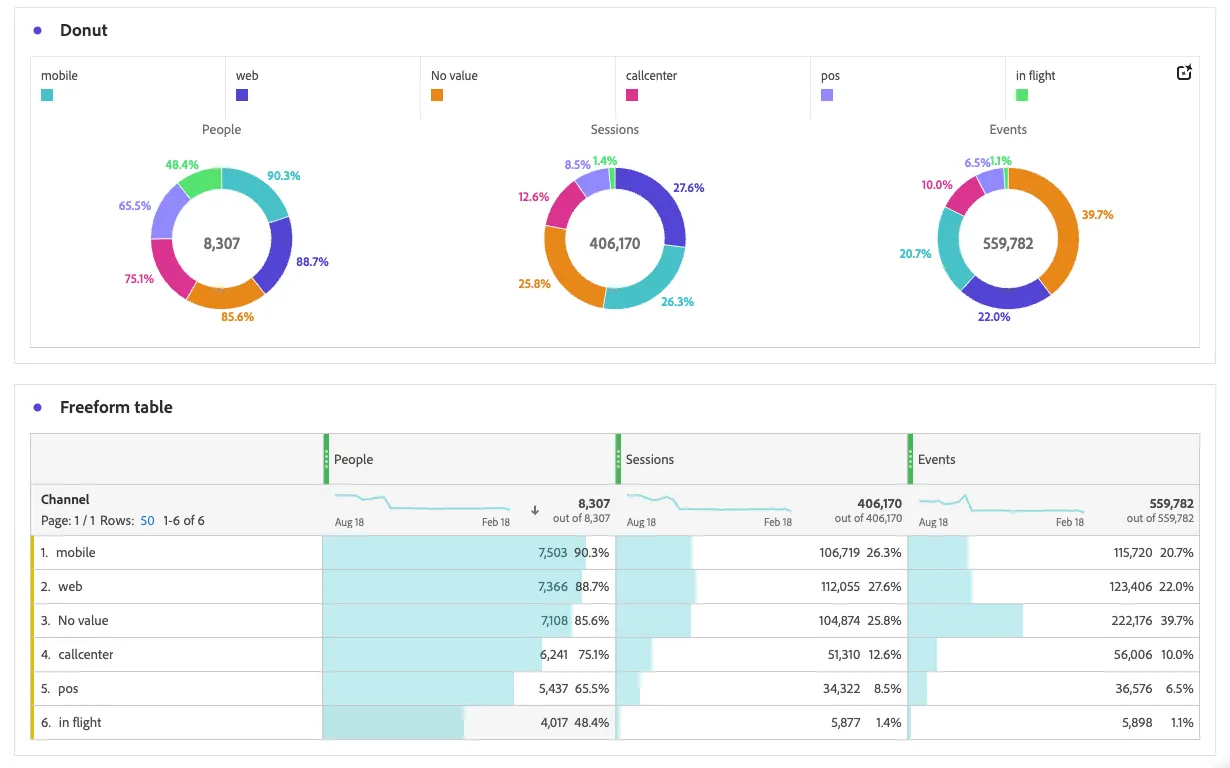Screen dimensions: 1230x768
Task: Open the rows-per-page value 50
Action: pos(147,521)
